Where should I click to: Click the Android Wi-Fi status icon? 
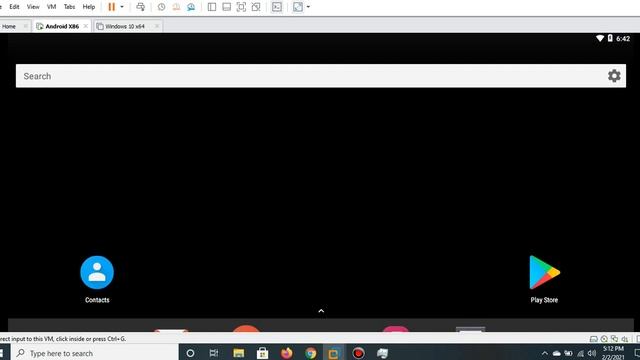click(600, 38)
